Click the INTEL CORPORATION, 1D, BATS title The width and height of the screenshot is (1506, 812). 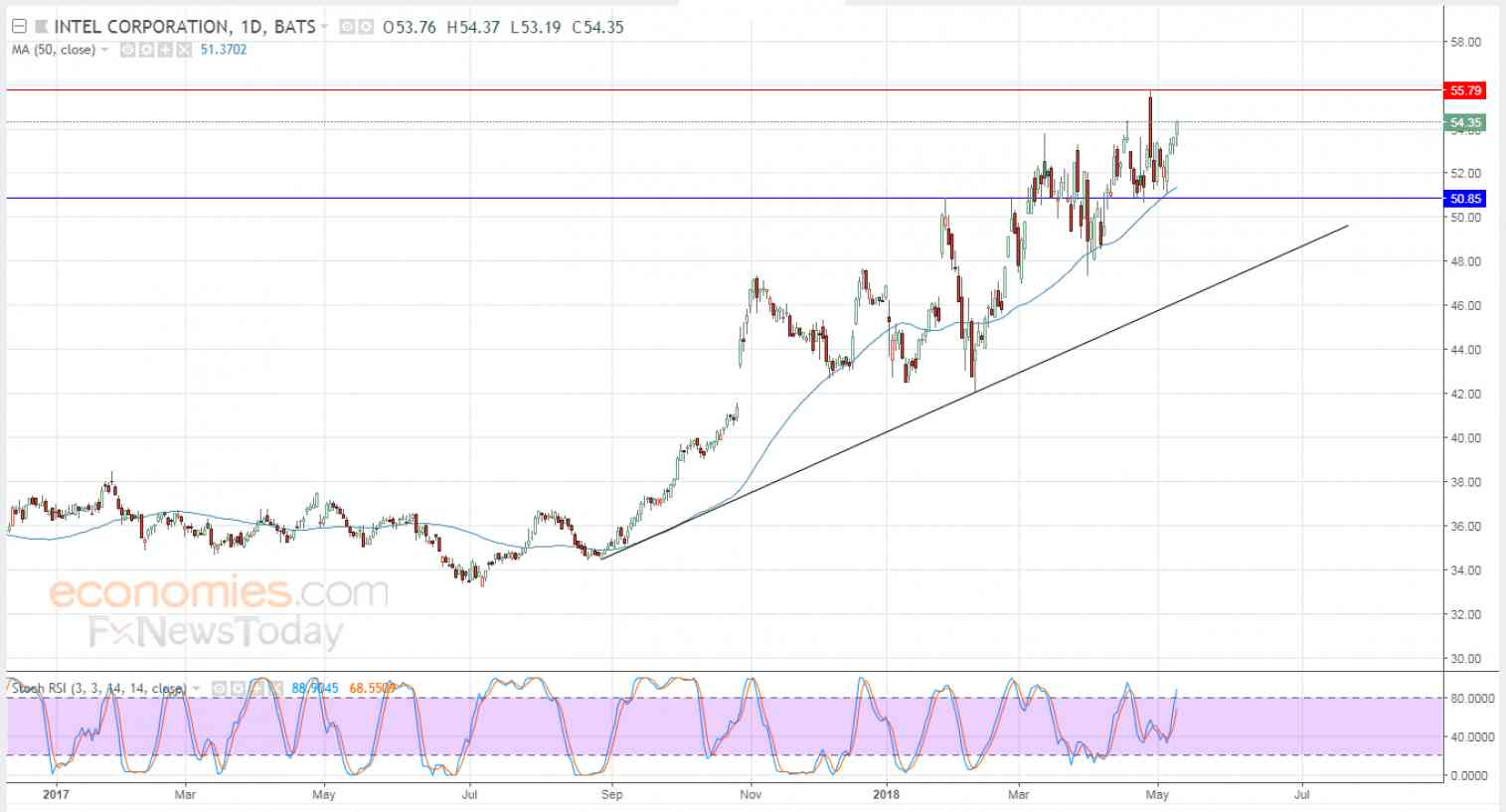click(185, 27)
